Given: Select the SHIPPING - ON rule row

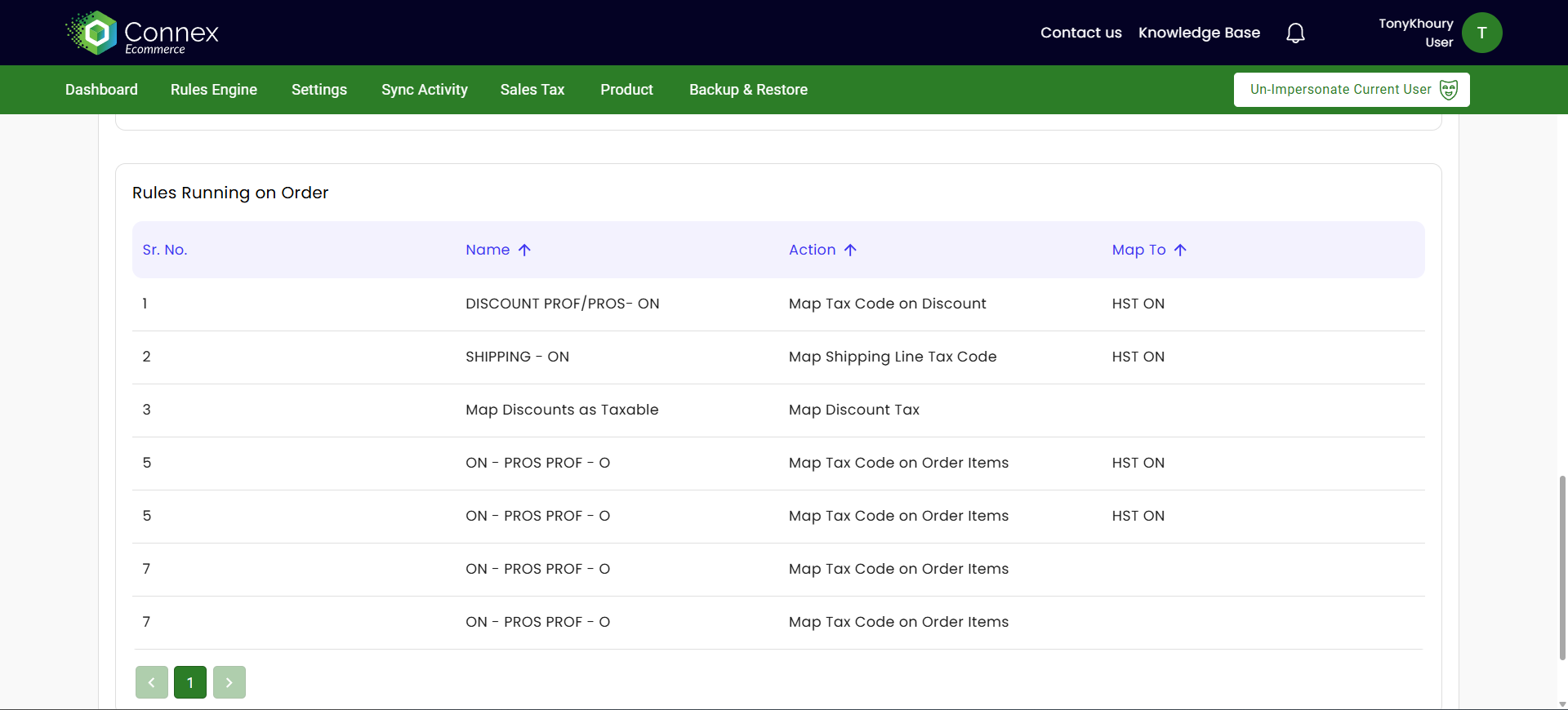Looking at the screenshot, I should click(x=517, y=357).
